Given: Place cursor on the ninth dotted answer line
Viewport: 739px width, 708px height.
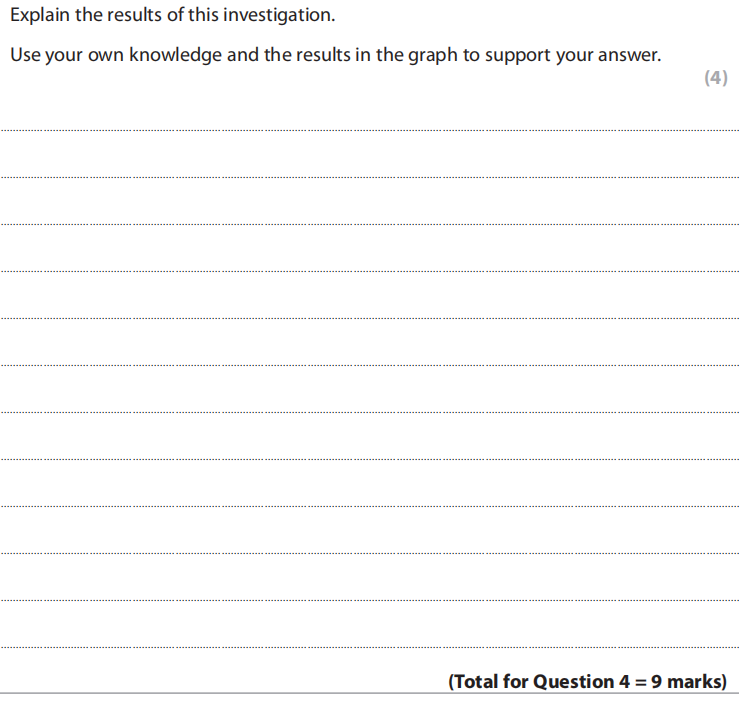Looking at the screenshot, I should 370,506.
